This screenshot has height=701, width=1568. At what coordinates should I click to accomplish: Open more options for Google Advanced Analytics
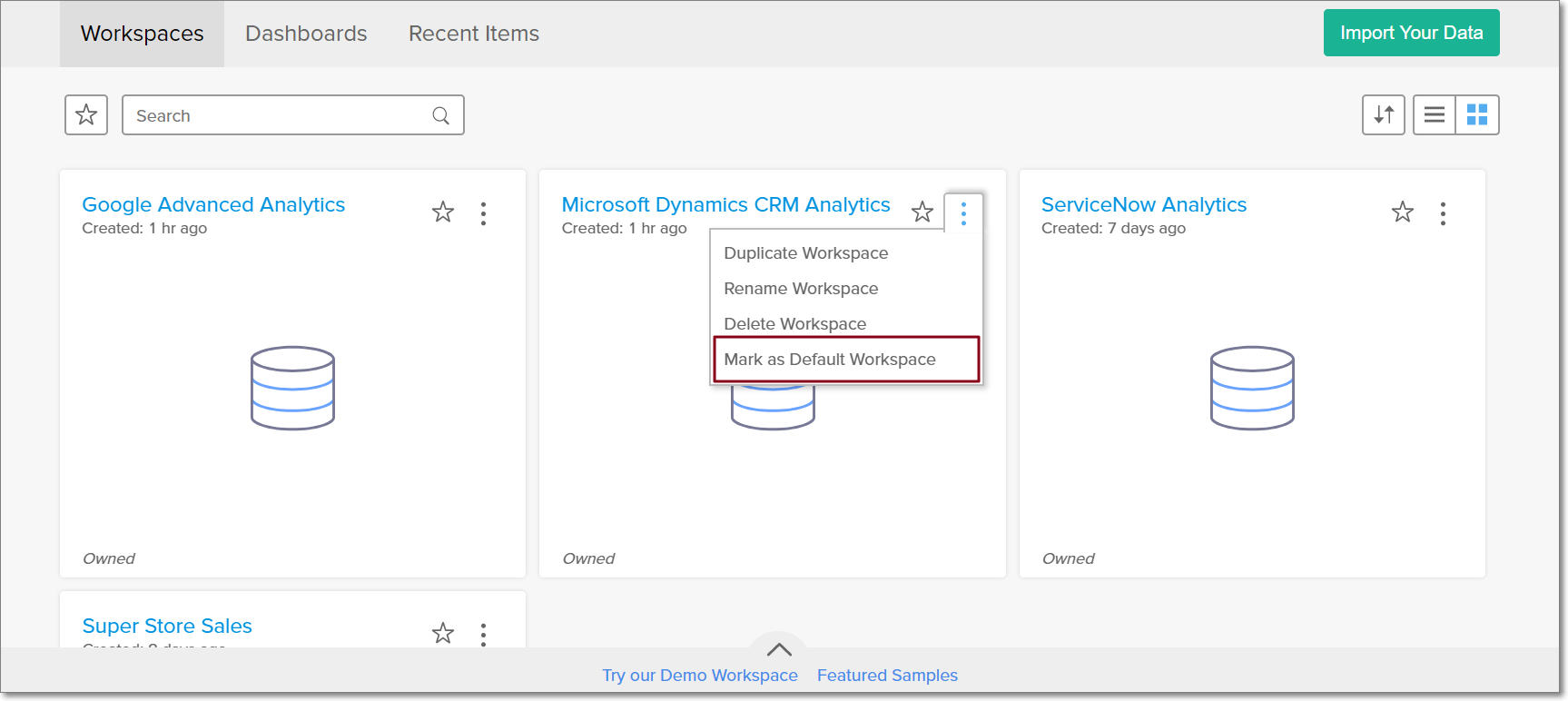tap(484, 213)
